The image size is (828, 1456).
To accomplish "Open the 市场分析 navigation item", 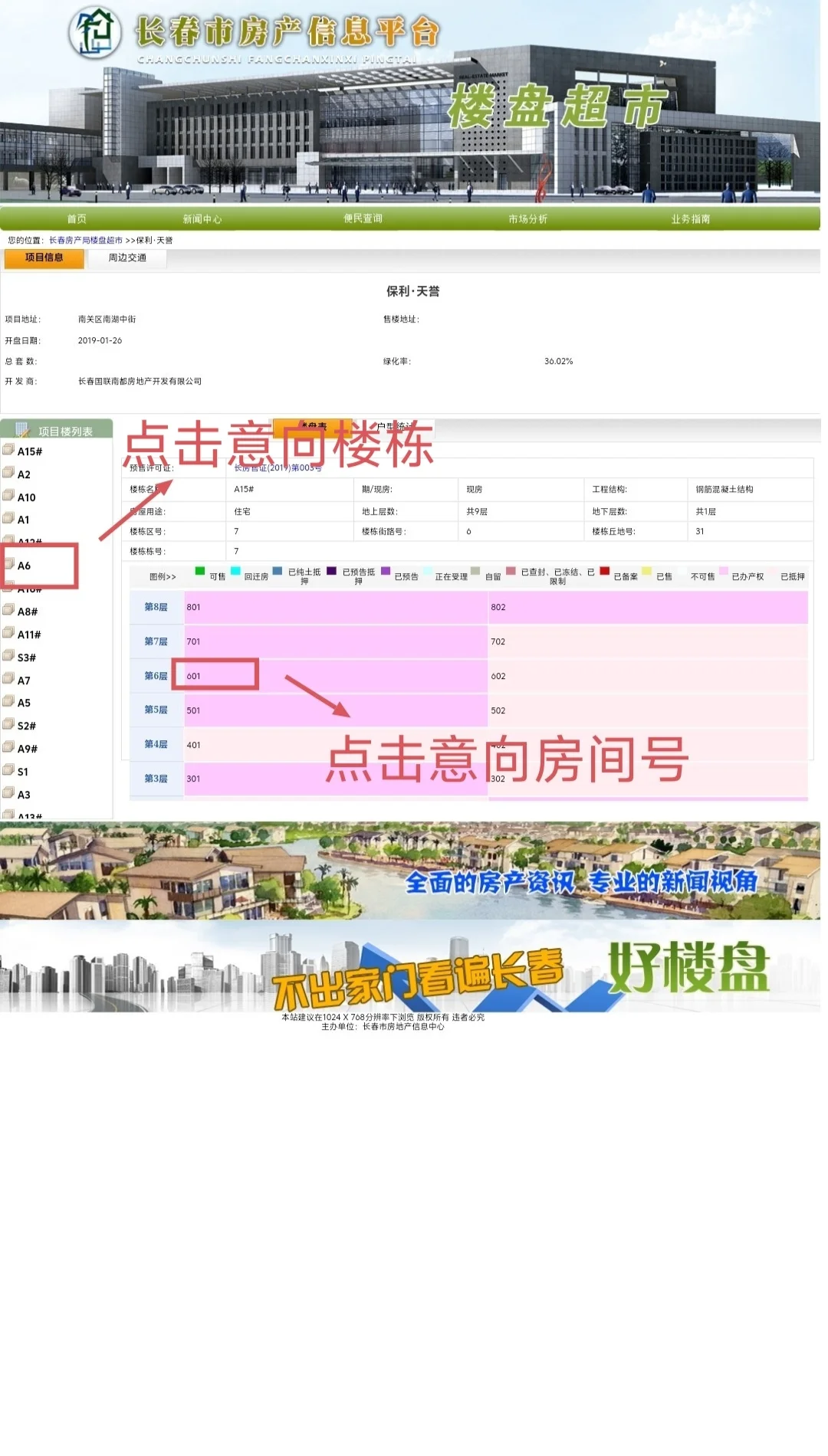I will 528,219.
